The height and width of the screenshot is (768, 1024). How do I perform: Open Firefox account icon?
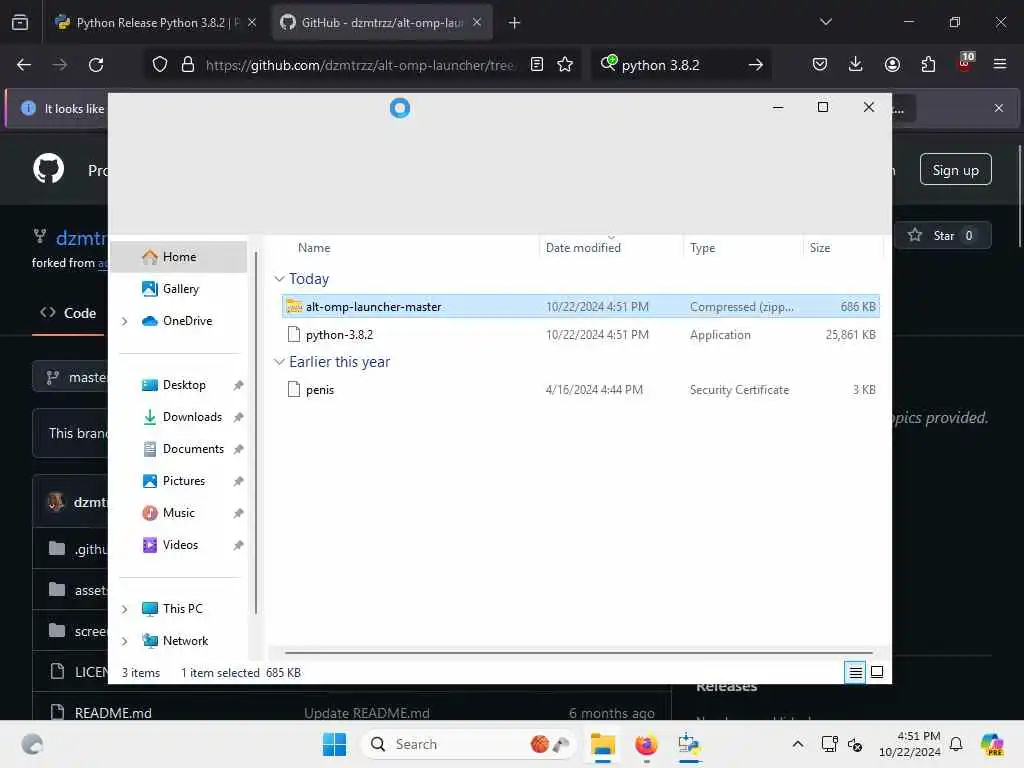[x=892, y=65]
